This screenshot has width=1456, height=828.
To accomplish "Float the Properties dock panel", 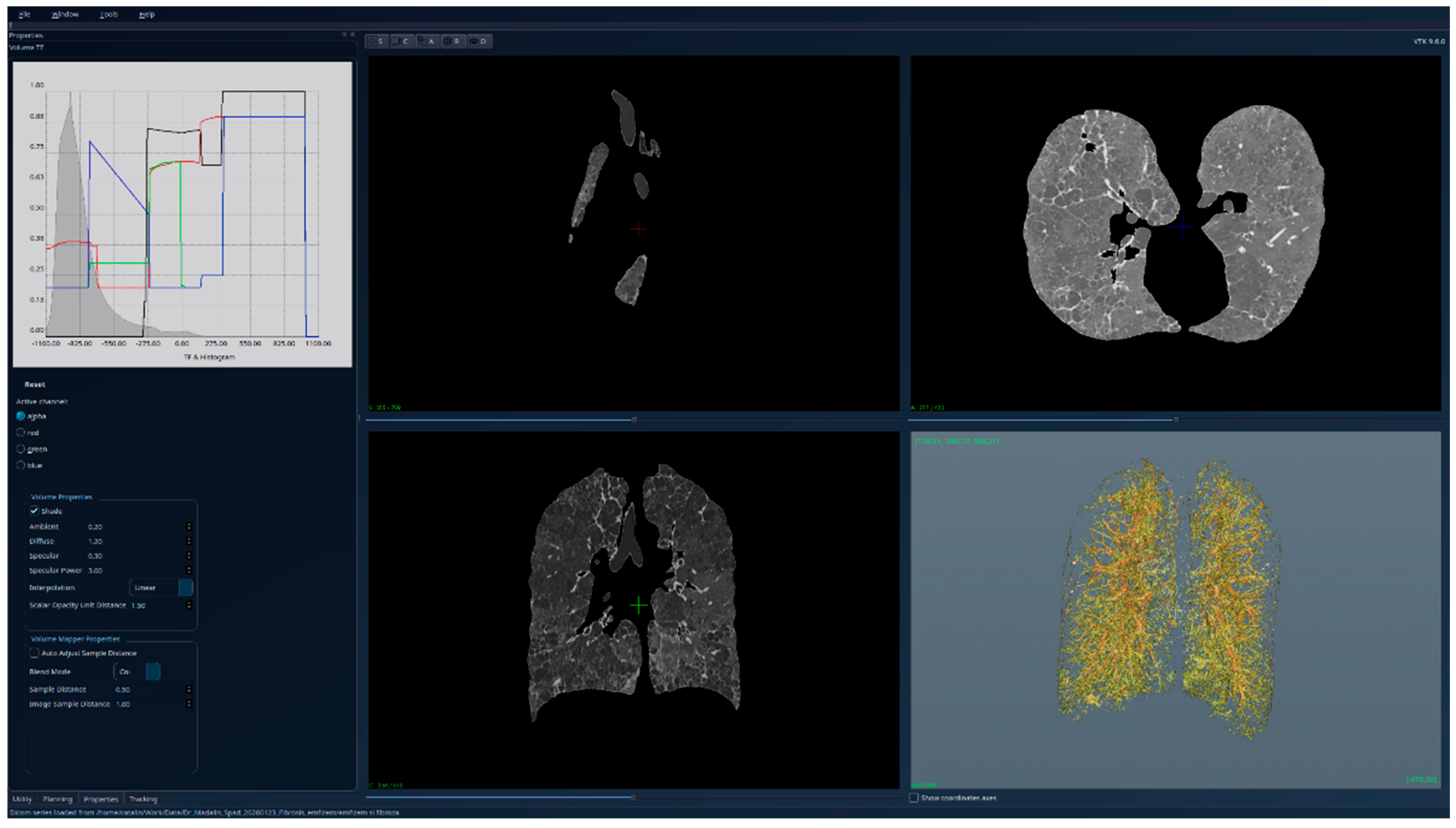I will [344, 35].
